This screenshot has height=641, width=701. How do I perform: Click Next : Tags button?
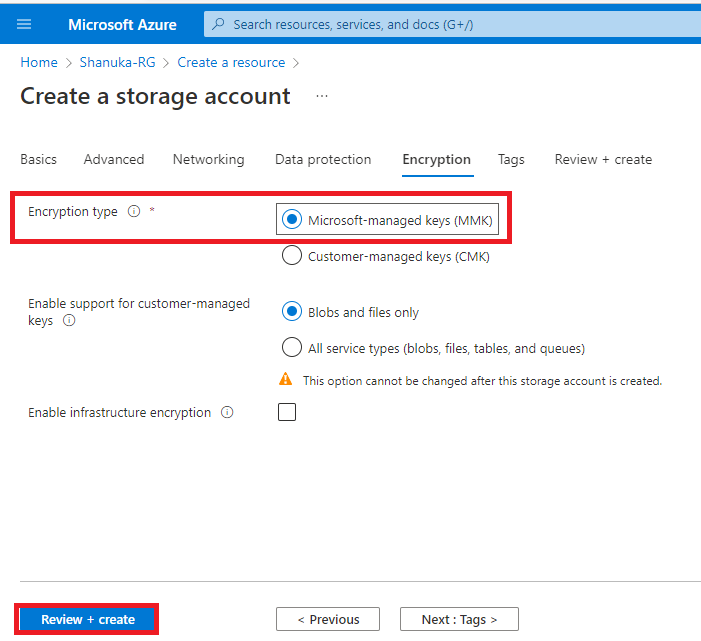tap(459, 619)
